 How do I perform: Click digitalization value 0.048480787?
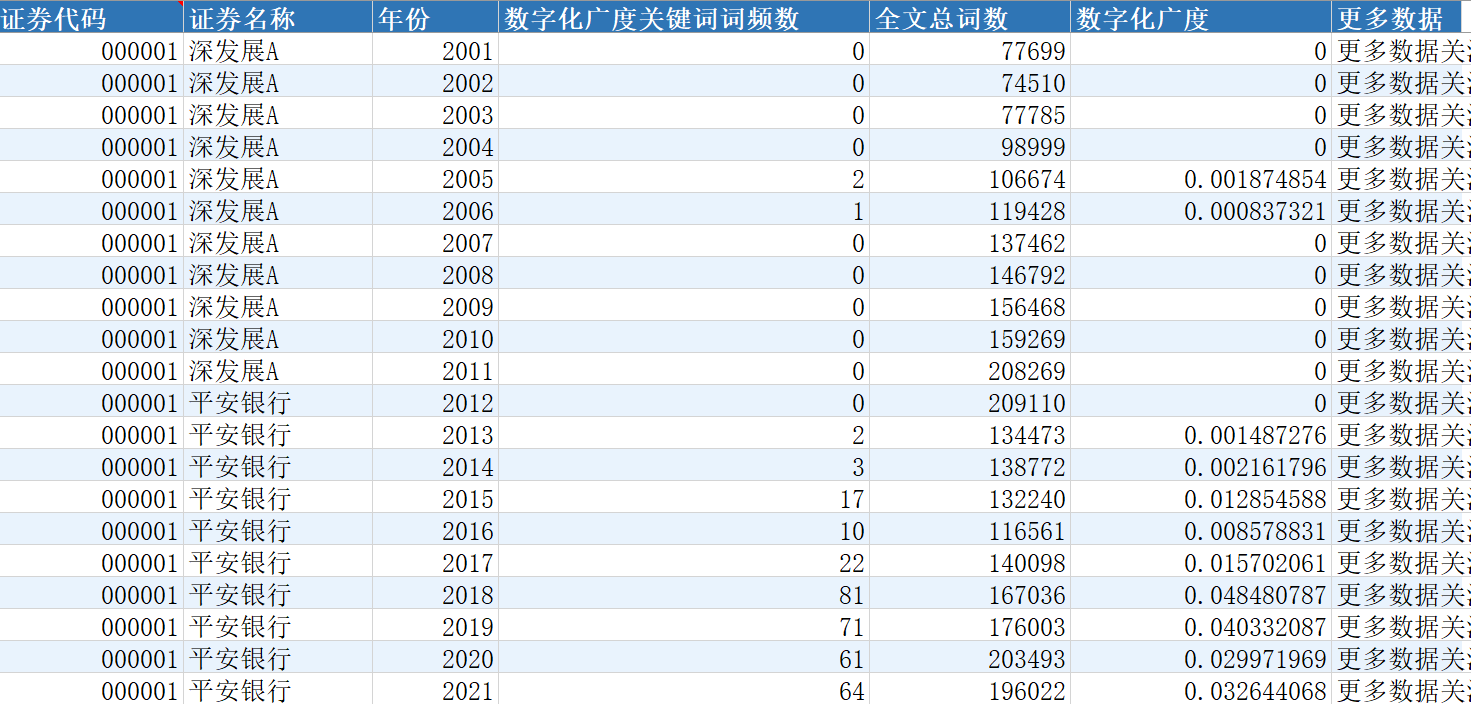click(1201, 595)
